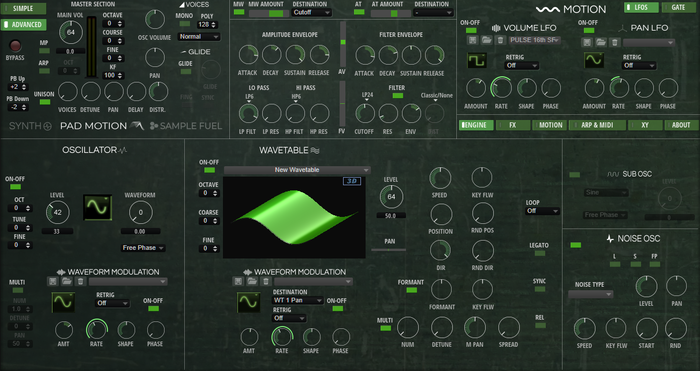Switch to the ARP & MIDI tab
Viewport: 700px width, 371px height.
597,125
